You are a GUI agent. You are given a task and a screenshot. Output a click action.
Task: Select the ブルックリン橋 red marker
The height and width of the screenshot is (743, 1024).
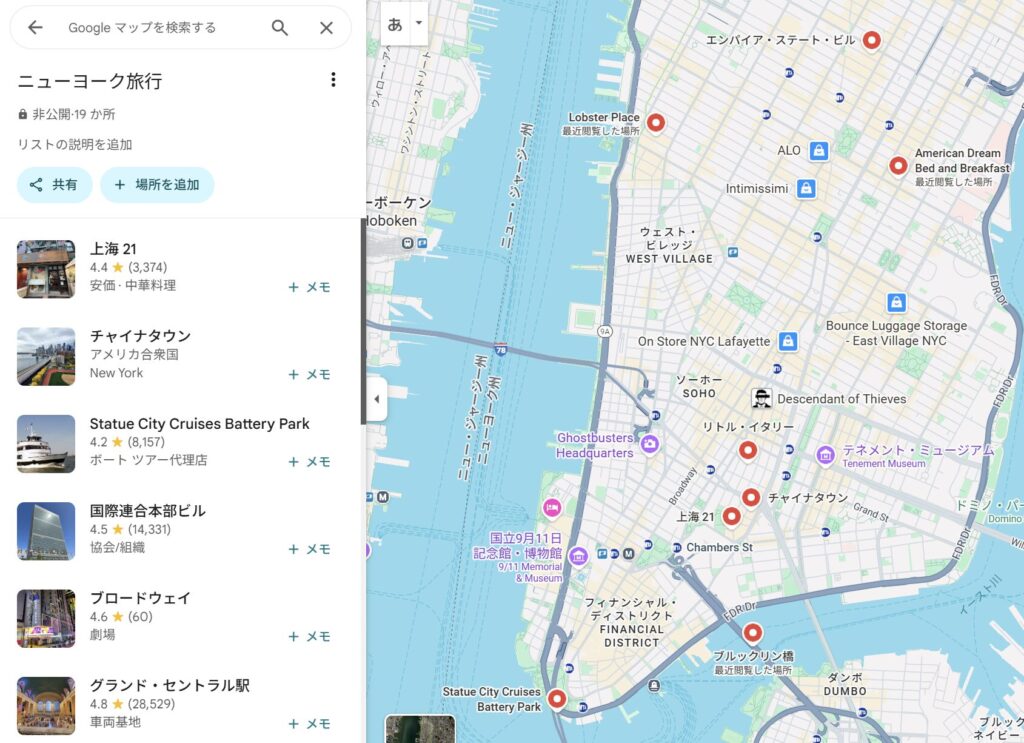752,632
